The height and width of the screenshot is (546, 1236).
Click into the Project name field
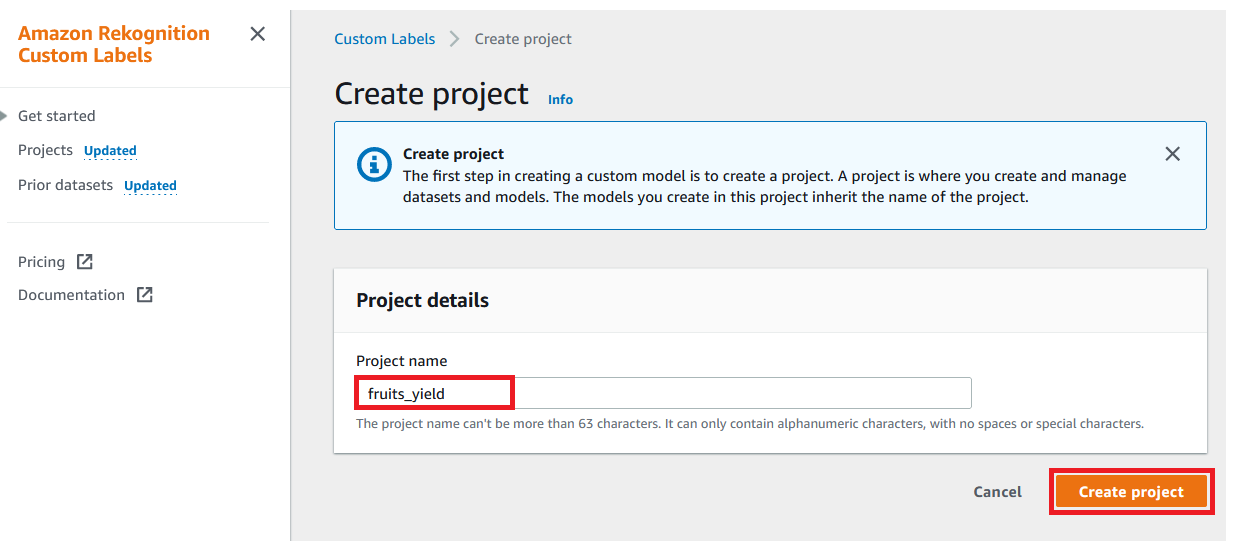(664, 393)
